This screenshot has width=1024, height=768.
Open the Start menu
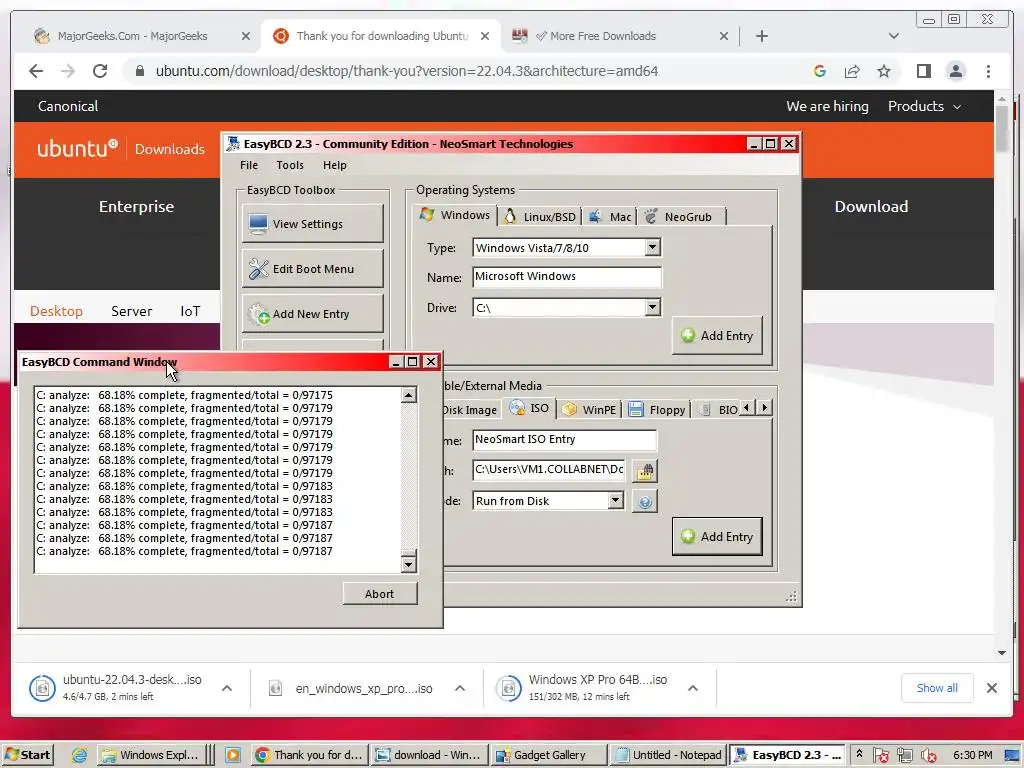(27, 755)
